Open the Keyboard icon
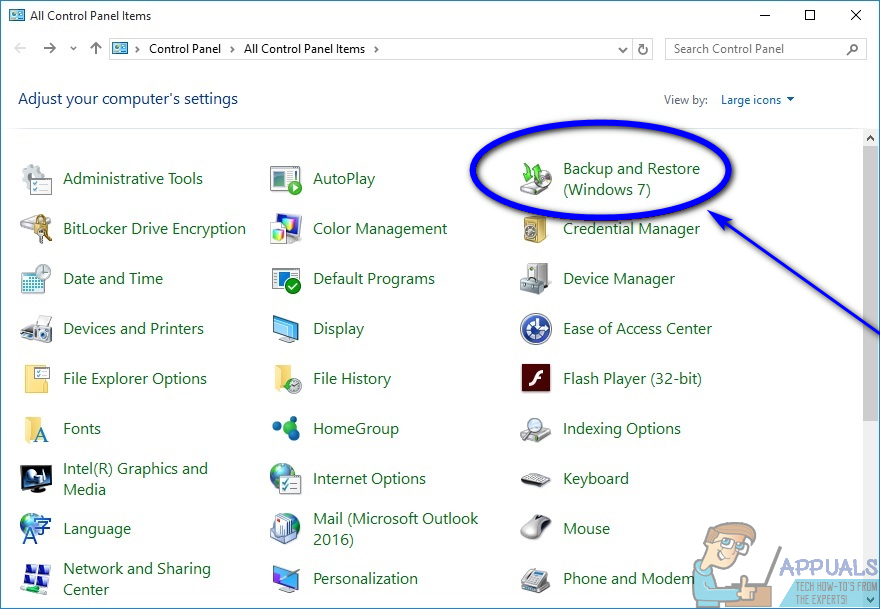The width and height of the screenshot is (880, 609). click(x=535, y=479)
